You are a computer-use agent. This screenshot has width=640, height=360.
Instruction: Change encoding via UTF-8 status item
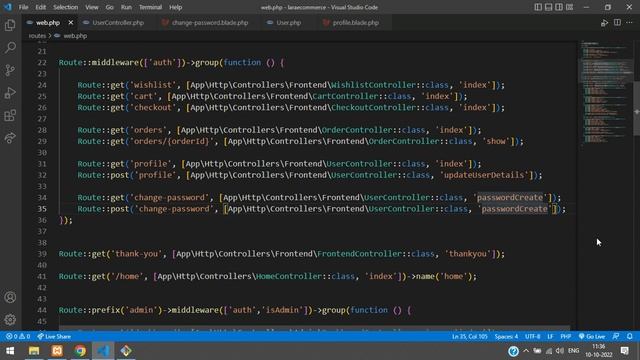click(x=533, y=336)
